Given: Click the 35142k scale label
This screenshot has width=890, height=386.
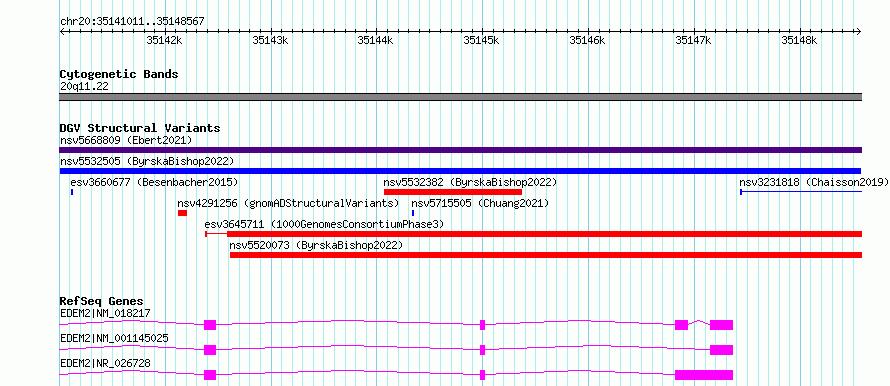Looking at the screenshot, I should pos(164,40).
